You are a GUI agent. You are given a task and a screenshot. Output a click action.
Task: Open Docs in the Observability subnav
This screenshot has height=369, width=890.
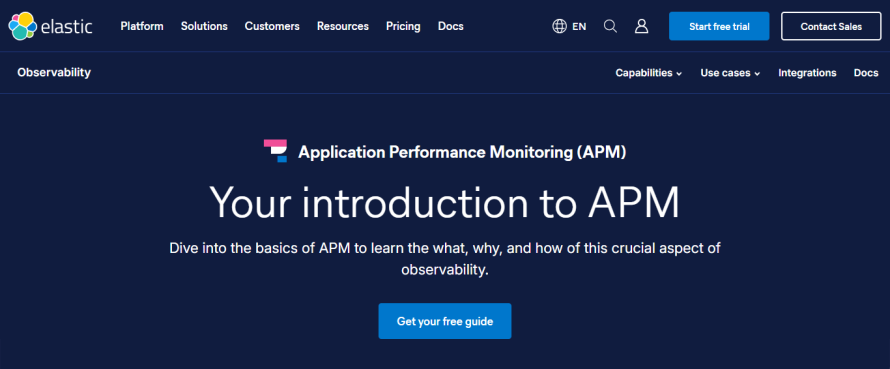(866, 73)
